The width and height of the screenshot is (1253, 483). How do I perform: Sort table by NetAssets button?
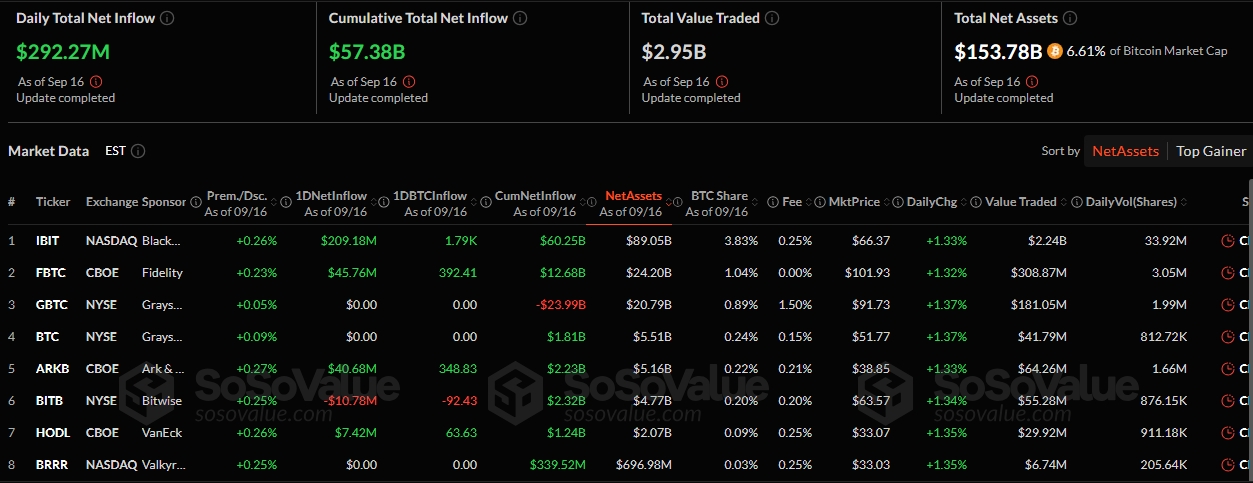1125,151
